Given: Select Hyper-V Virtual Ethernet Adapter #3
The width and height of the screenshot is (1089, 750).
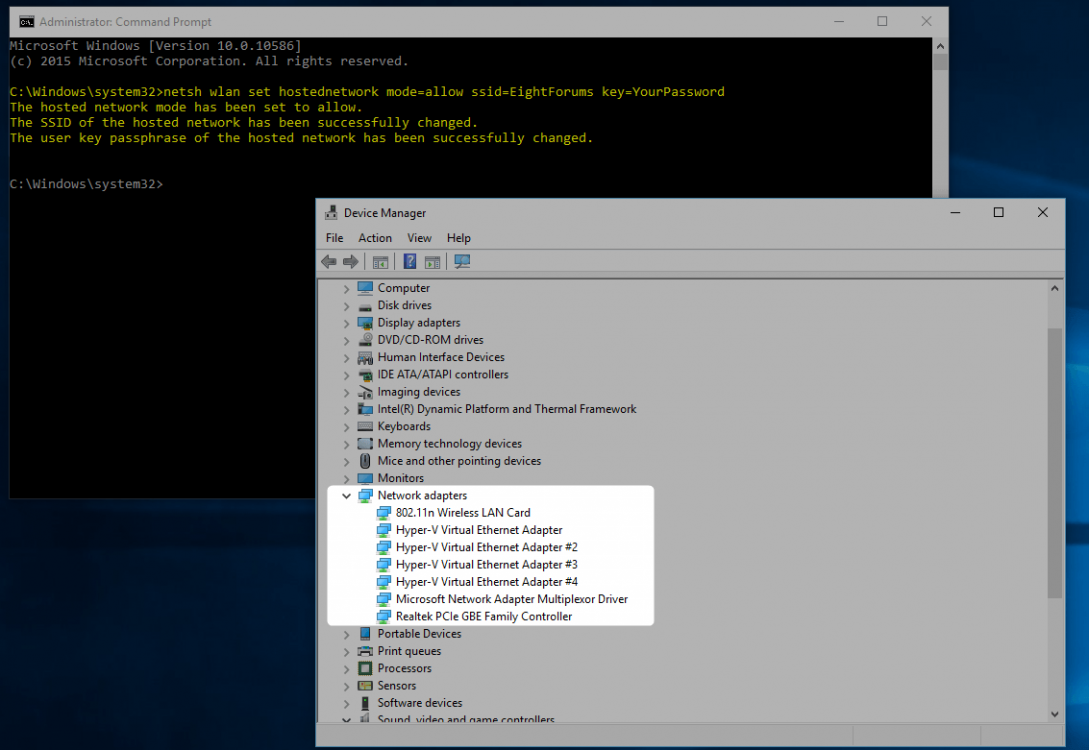Looking at the screenshot, I should [486, 565].
